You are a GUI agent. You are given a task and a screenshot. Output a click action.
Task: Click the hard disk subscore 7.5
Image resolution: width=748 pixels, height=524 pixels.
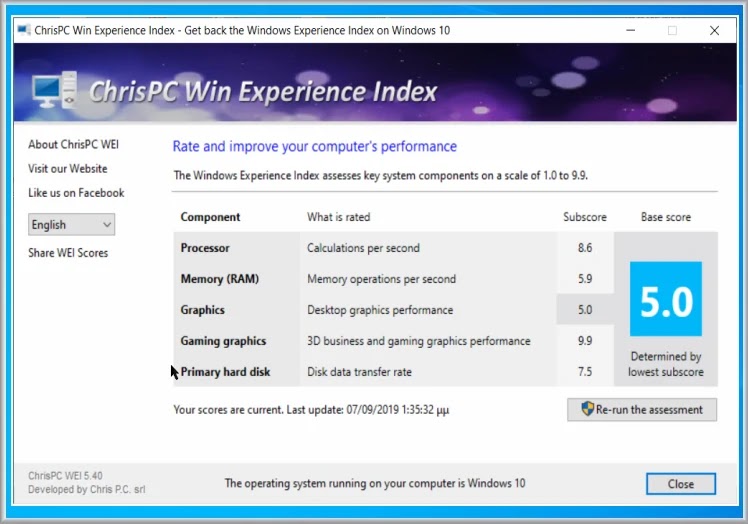(585, 372)
